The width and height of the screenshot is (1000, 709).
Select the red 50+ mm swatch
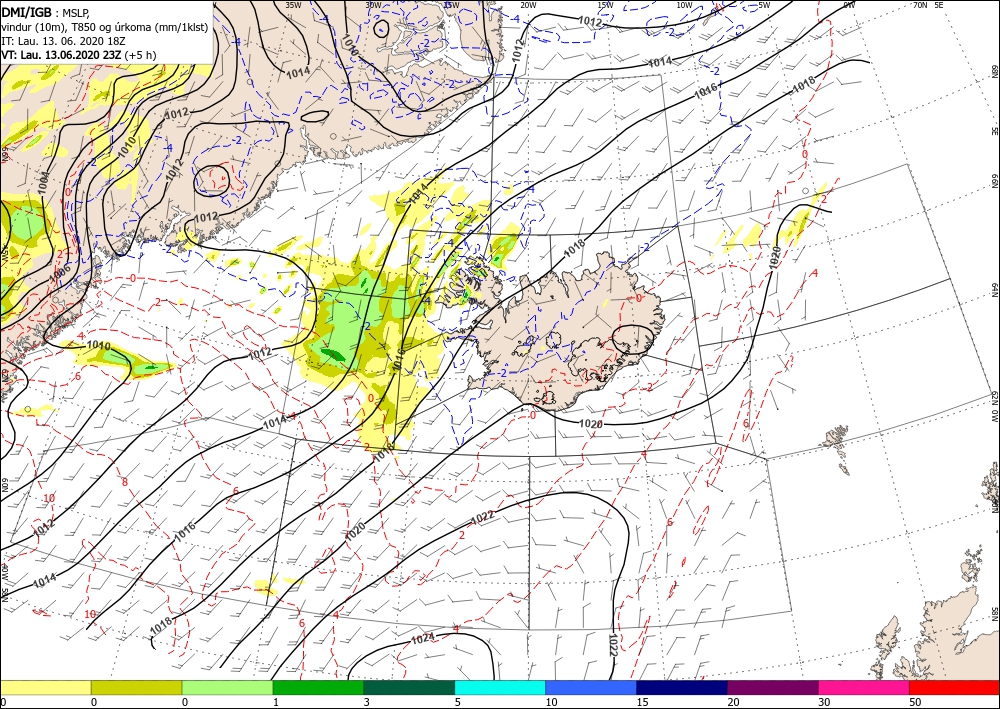[954, 687]
